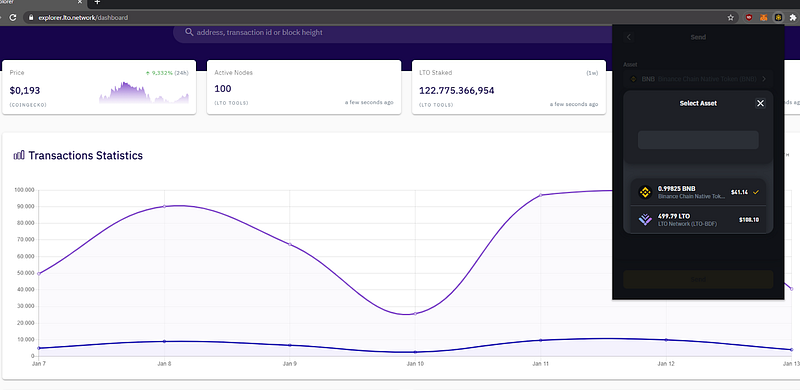
Task: Open the Binance Chain Wallet extension icon
Action: click(x=778, y=17)
